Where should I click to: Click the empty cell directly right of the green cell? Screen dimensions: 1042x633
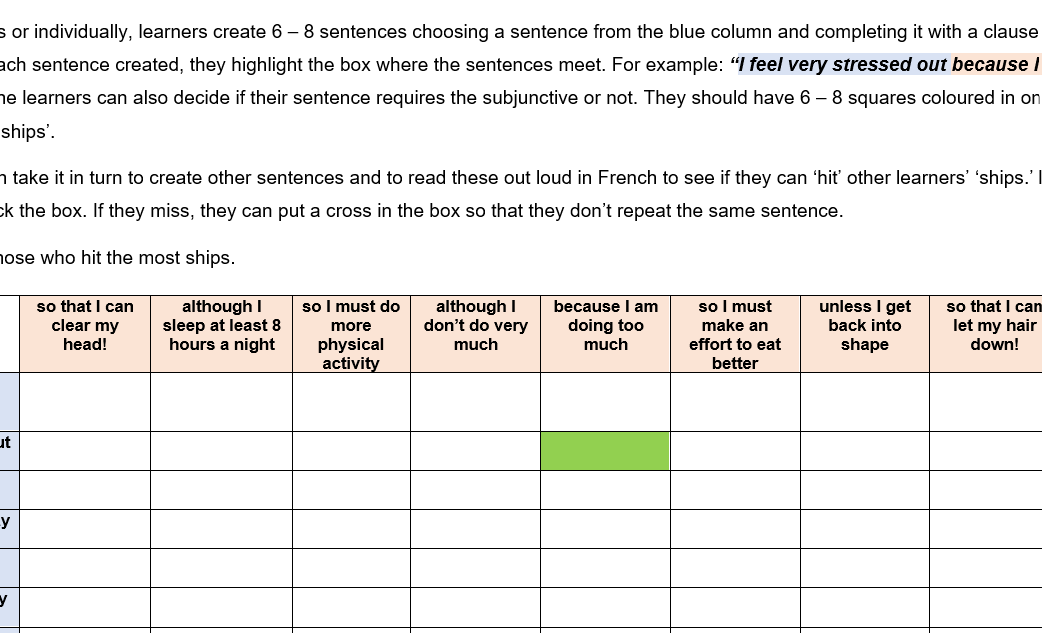(x=735, y=451)
